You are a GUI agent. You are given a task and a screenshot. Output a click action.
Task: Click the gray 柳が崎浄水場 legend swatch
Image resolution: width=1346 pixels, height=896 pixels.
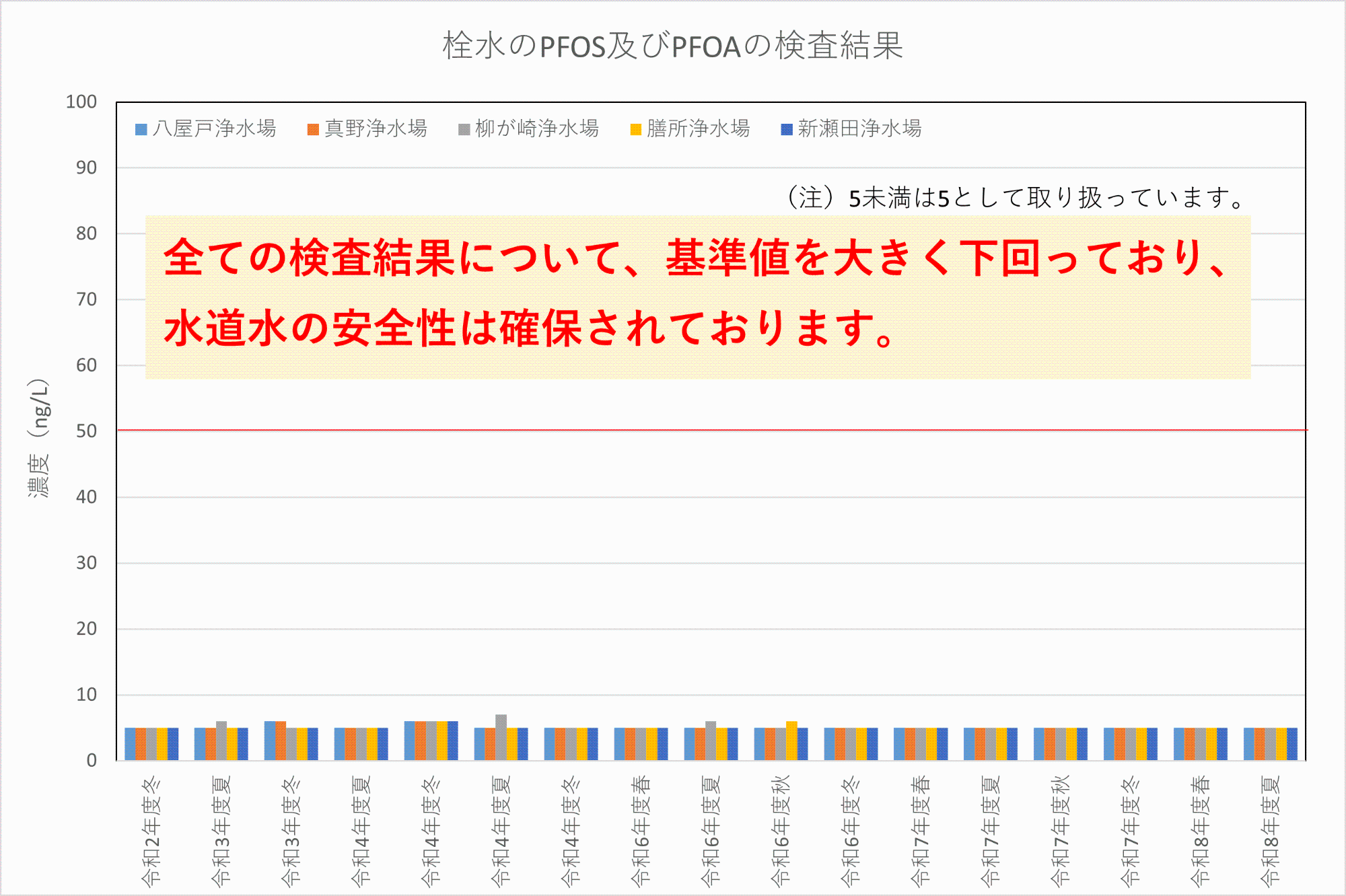click(464, 129)
